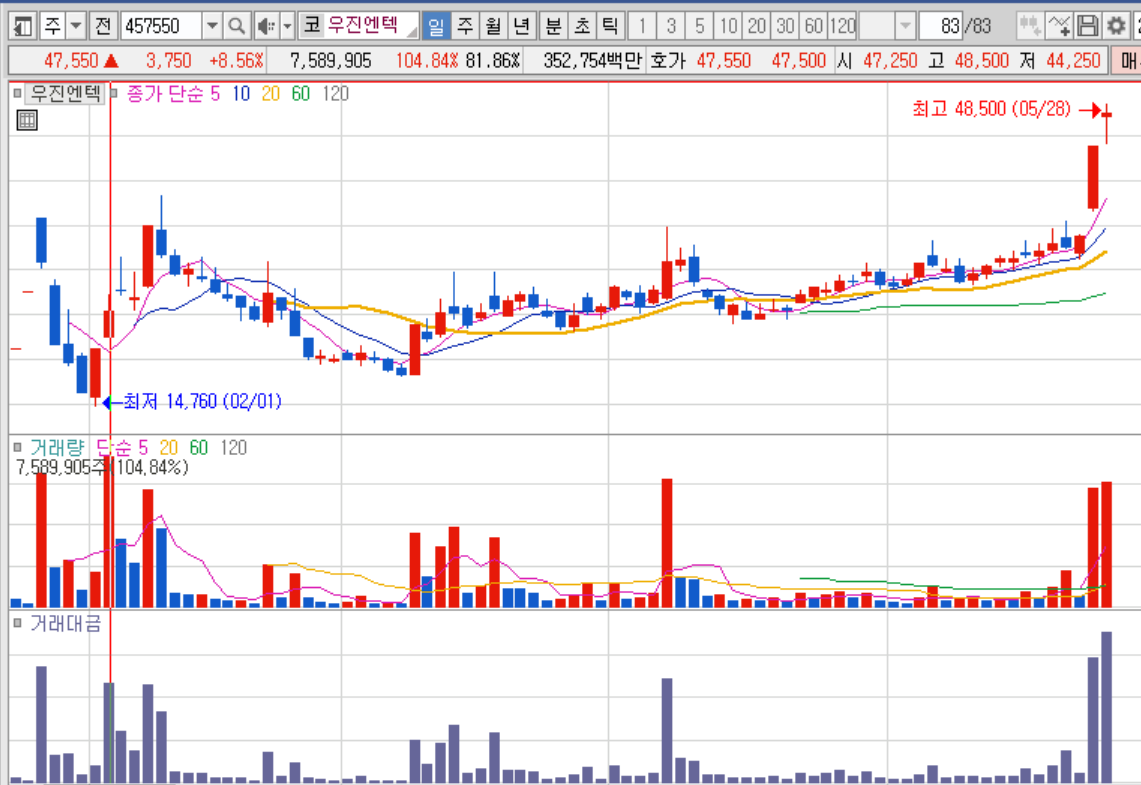Click the 81.86% value
Viewport: 1141px width, 785px height.
pos(493,60)
